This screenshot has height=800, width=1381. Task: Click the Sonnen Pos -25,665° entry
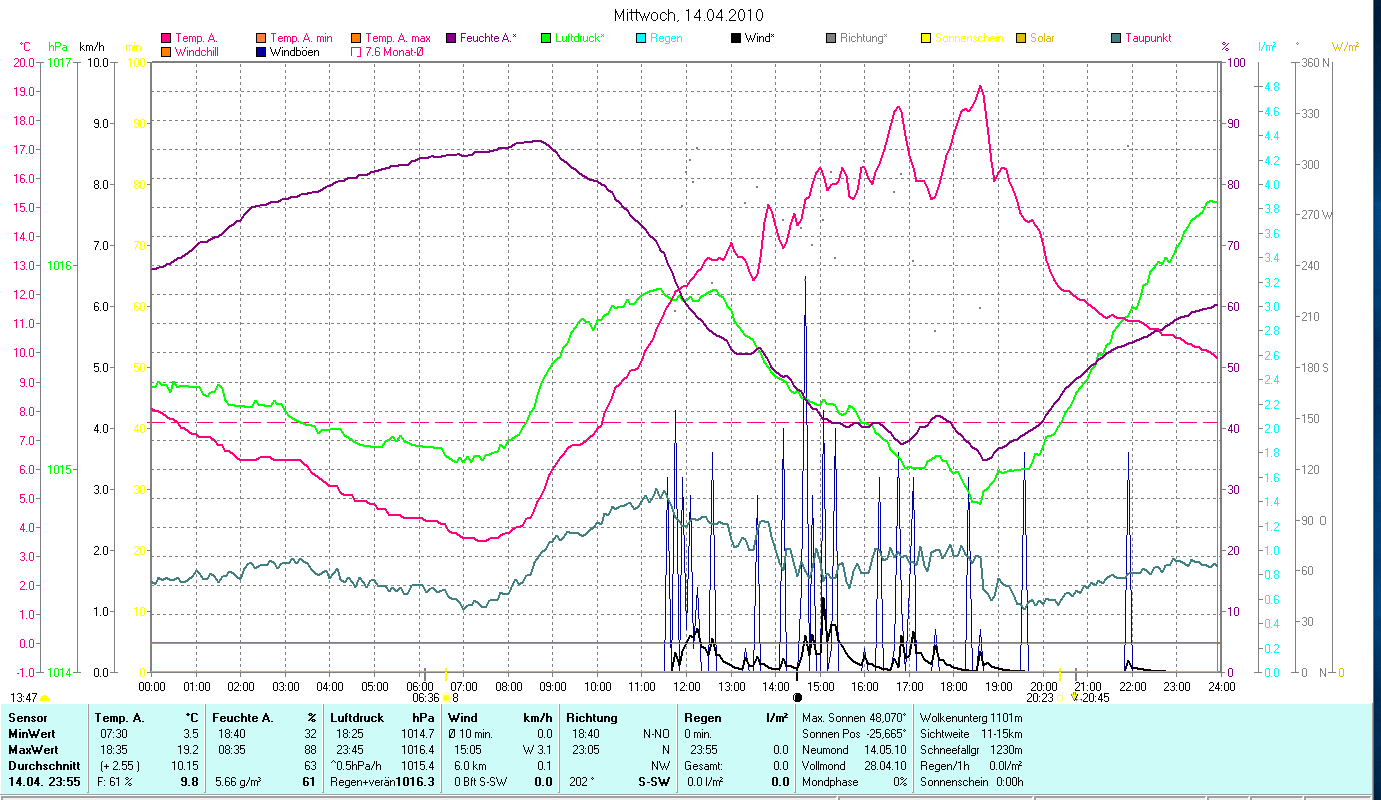pos(855,734)
